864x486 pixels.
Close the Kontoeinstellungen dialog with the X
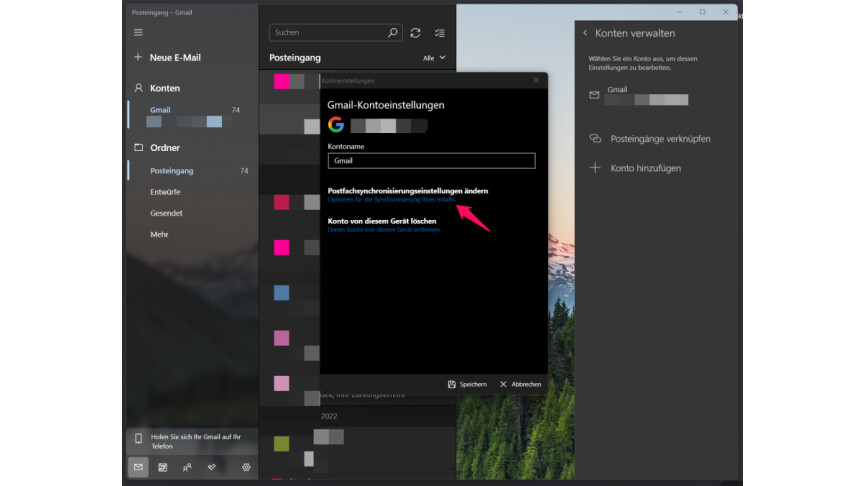tap(536, 80)
